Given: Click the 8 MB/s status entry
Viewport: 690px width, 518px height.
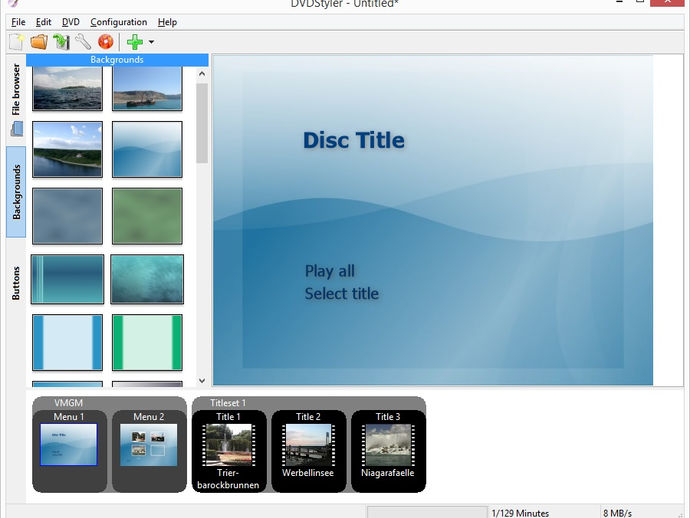Looking at the screenshot, I should coord(617,513).
